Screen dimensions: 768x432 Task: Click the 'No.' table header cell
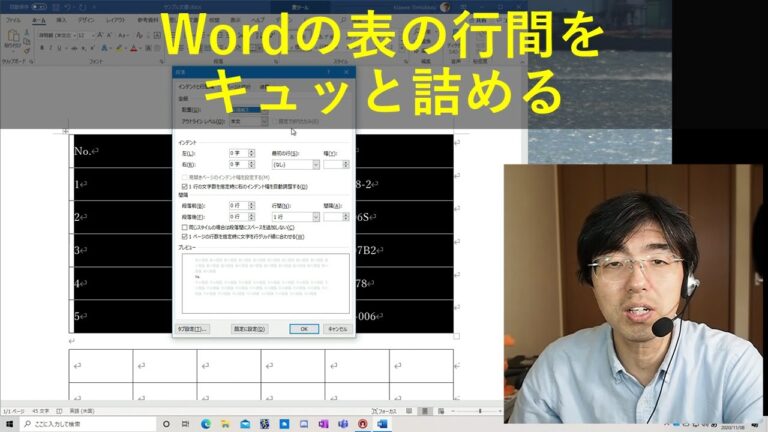point(122,151)
